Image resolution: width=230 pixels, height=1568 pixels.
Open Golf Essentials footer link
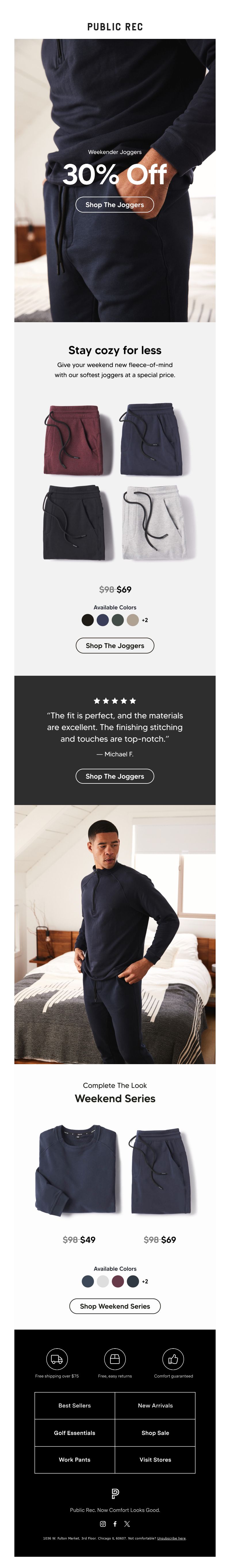click(75, 1433)
